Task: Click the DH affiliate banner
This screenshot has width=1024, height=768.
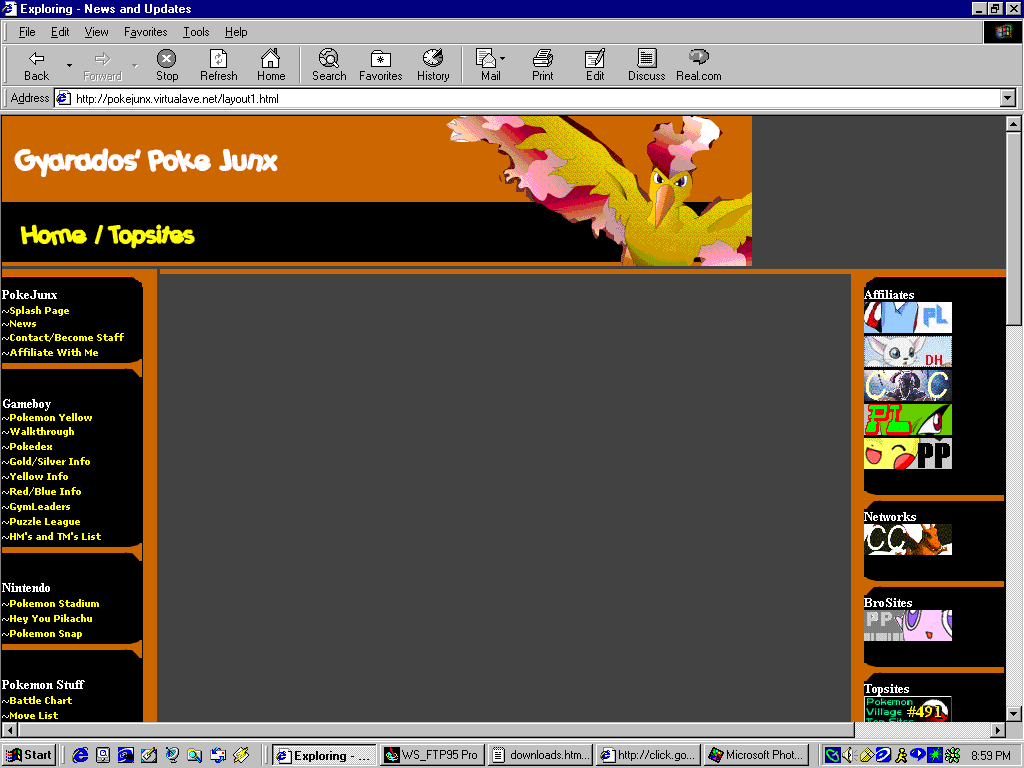Action: click(x=908, y=352)
